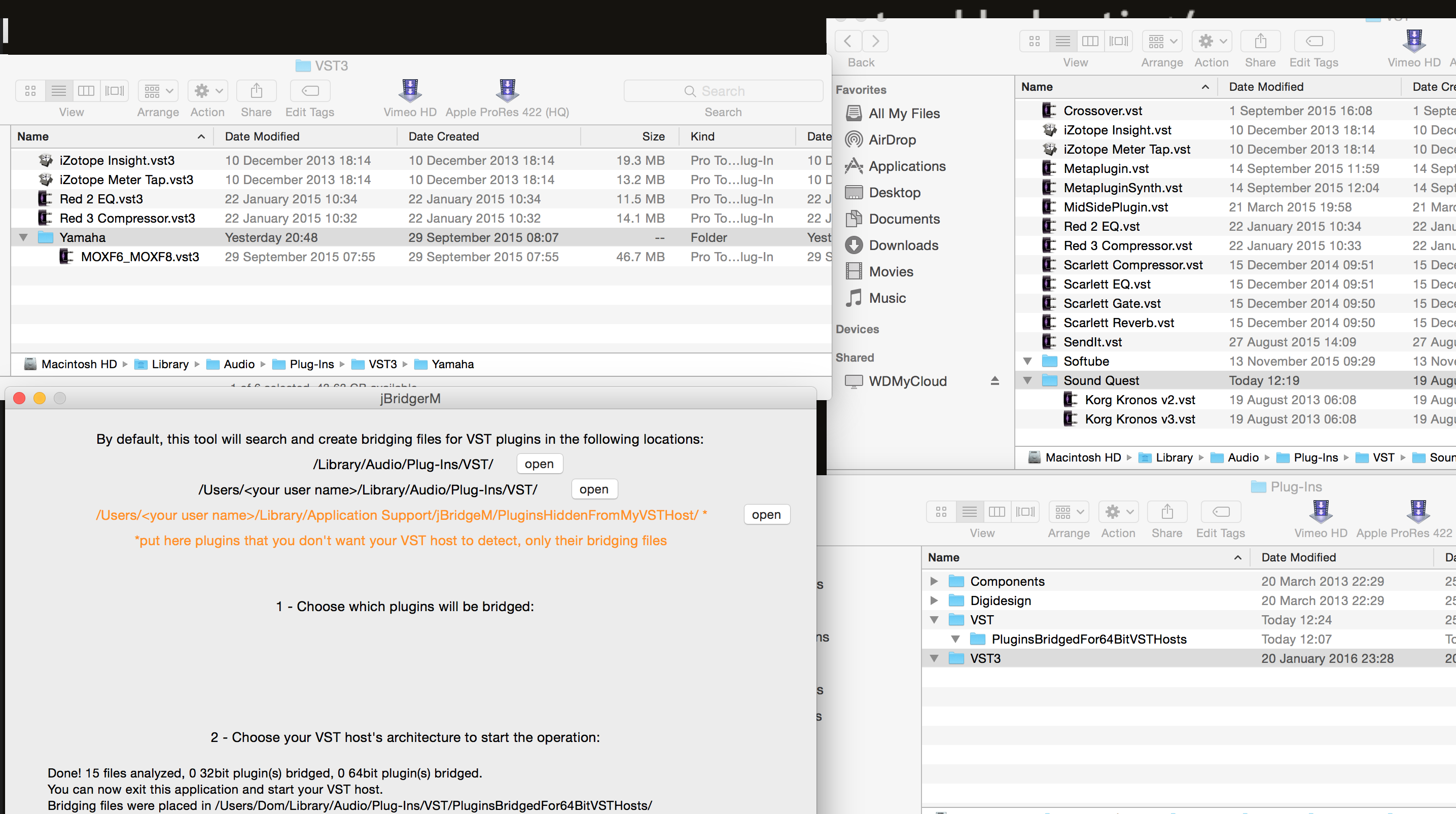Switch VST3 window to Cover Flow view
Viewport: 1456px width, 814px height.
click(x=115, y=91)
